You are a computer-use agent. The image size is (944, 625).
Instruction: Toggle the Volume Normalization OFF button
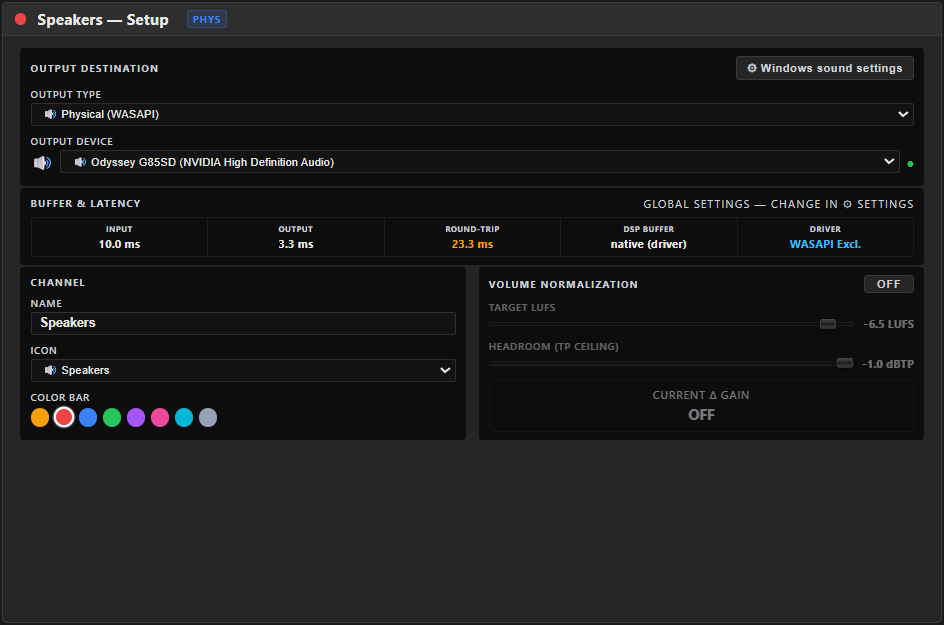(x=889, y=284)
